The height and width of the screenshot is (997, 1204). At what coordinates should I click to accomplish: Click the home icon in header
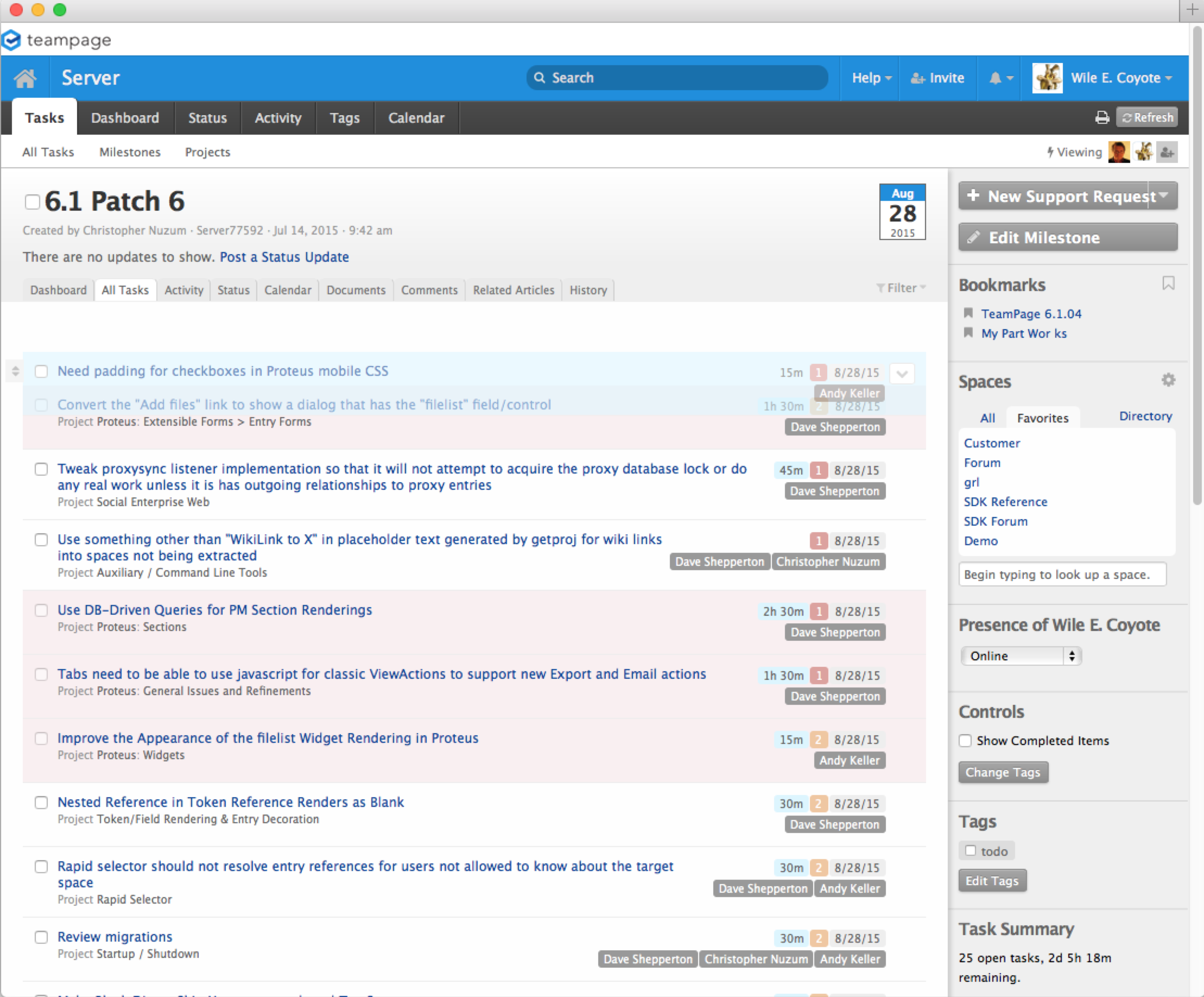coord(25,78)
